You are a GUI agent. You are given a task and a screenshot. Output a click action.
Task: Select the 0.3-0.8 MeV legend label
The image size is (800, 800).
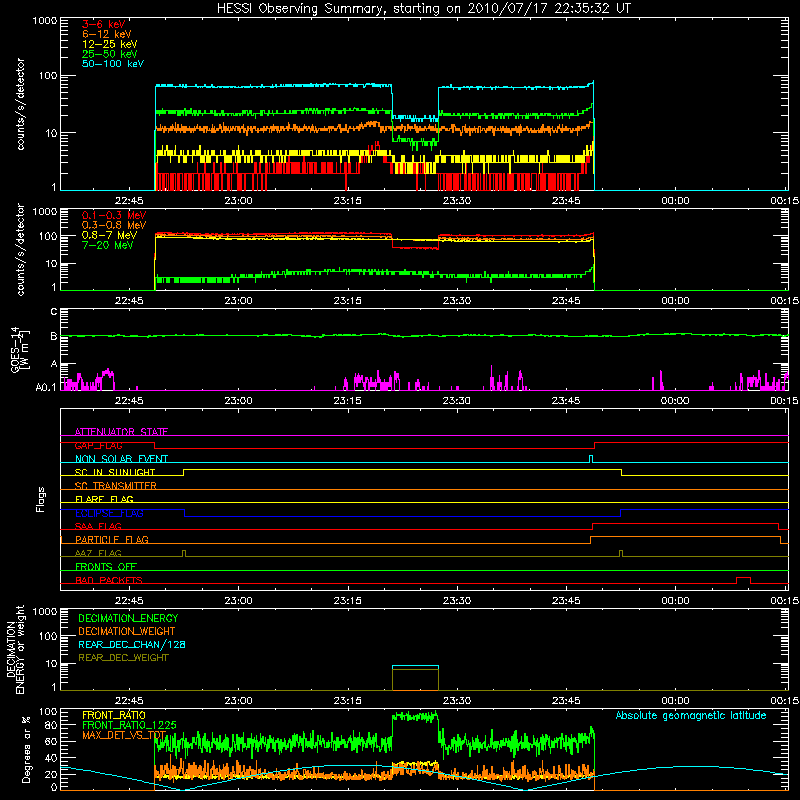tap(114, 225)
